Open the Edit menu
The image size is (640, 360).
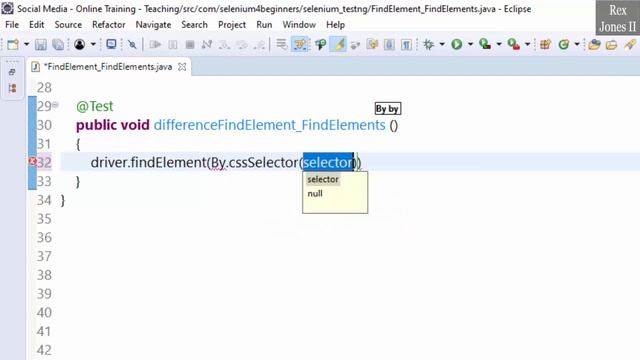36,24
